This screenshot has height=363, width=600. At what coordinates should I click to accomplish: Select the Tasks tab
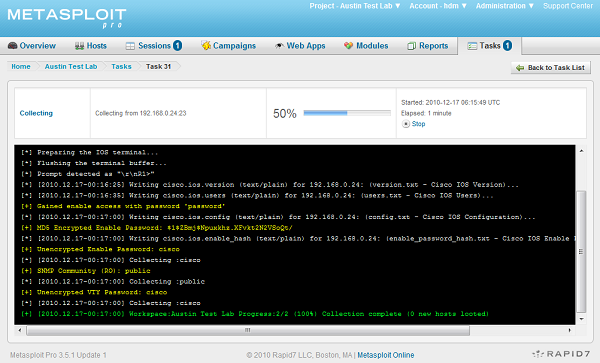pyautogui.click(x=490, y=46)
